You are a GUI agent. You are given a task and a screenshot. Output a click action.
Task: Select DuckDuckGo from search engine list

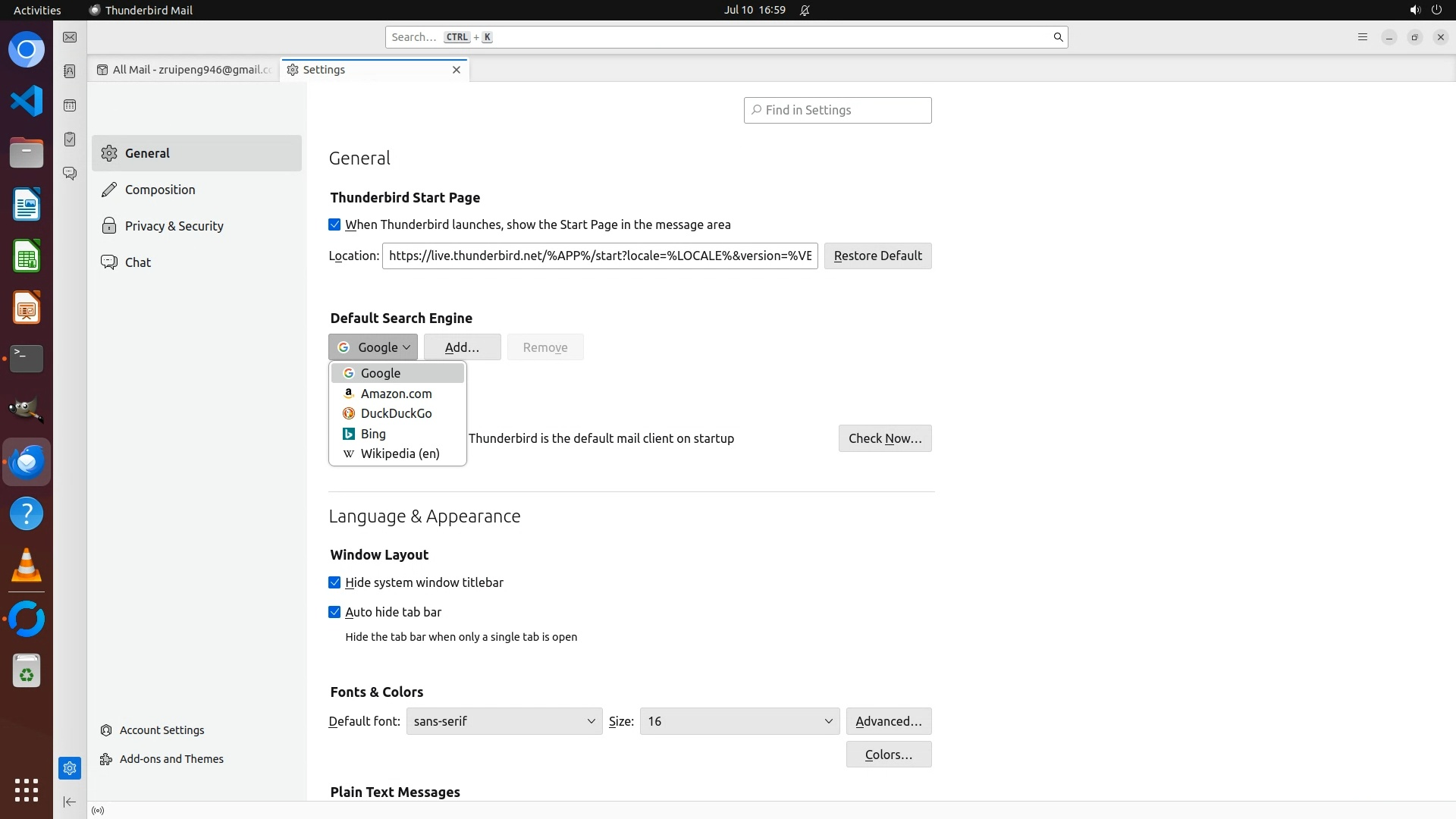396,414
